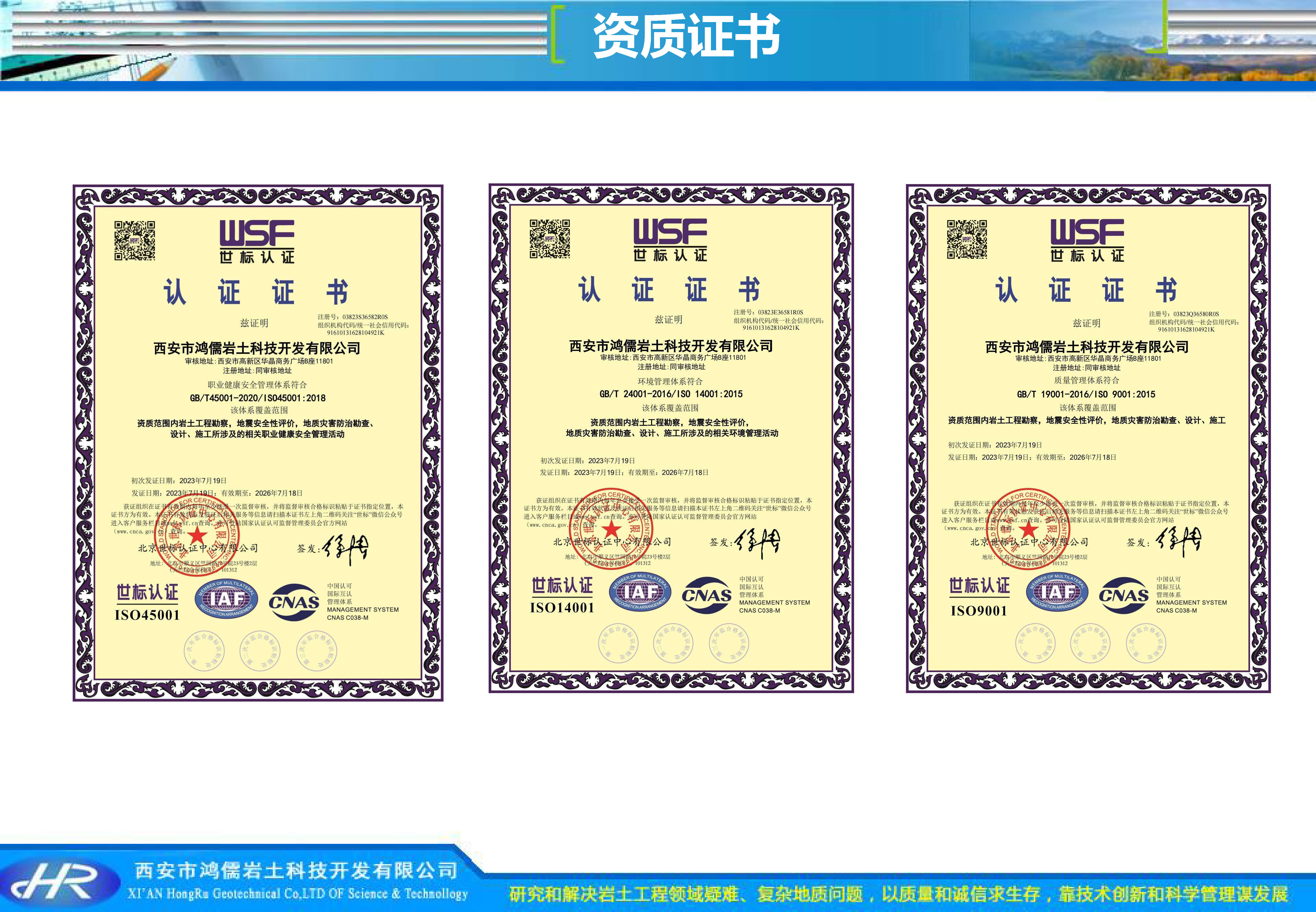Click the WSF logo on ISO14001 certificate

pos(670,240)
